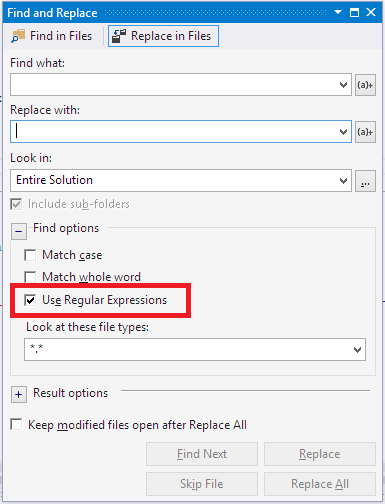
Task: Click the browse ellipsis button next to Look in
Action: [365, 181]
